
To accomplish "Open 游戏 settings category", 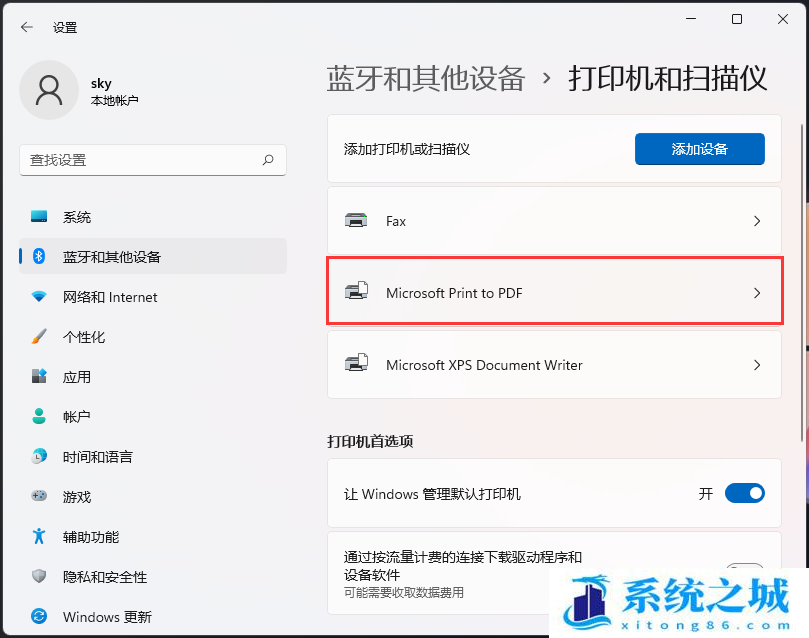I will click(153, 496).
